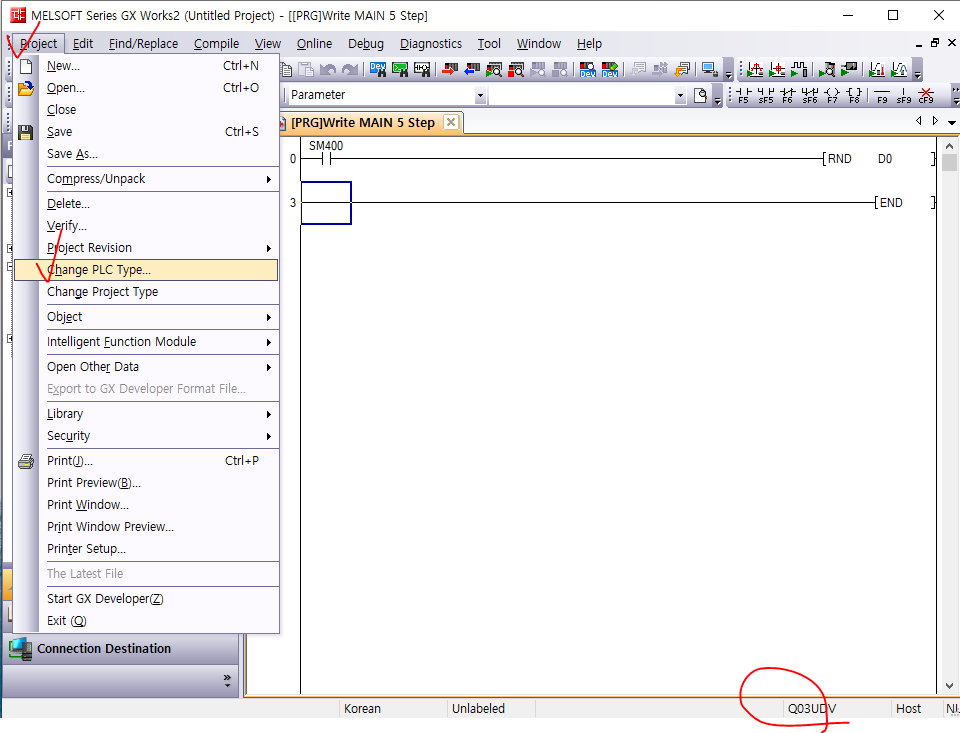Viewport: 960px width, 733px height.
Task: Insert closed branch with sF6 icon
Action: click(809, 95)
